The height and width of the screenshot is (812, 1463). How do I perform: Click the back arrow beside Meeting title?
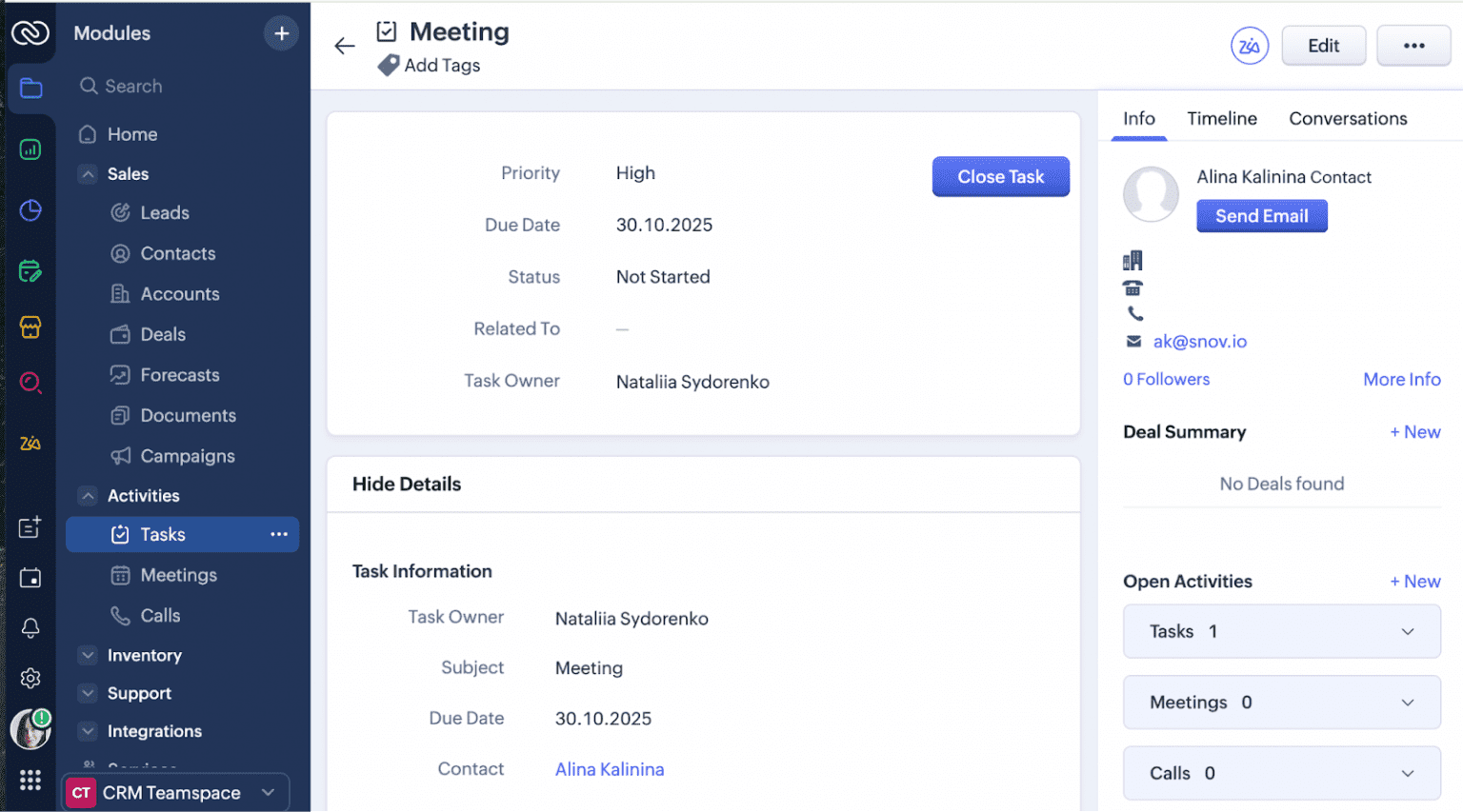tap(344, 46)
